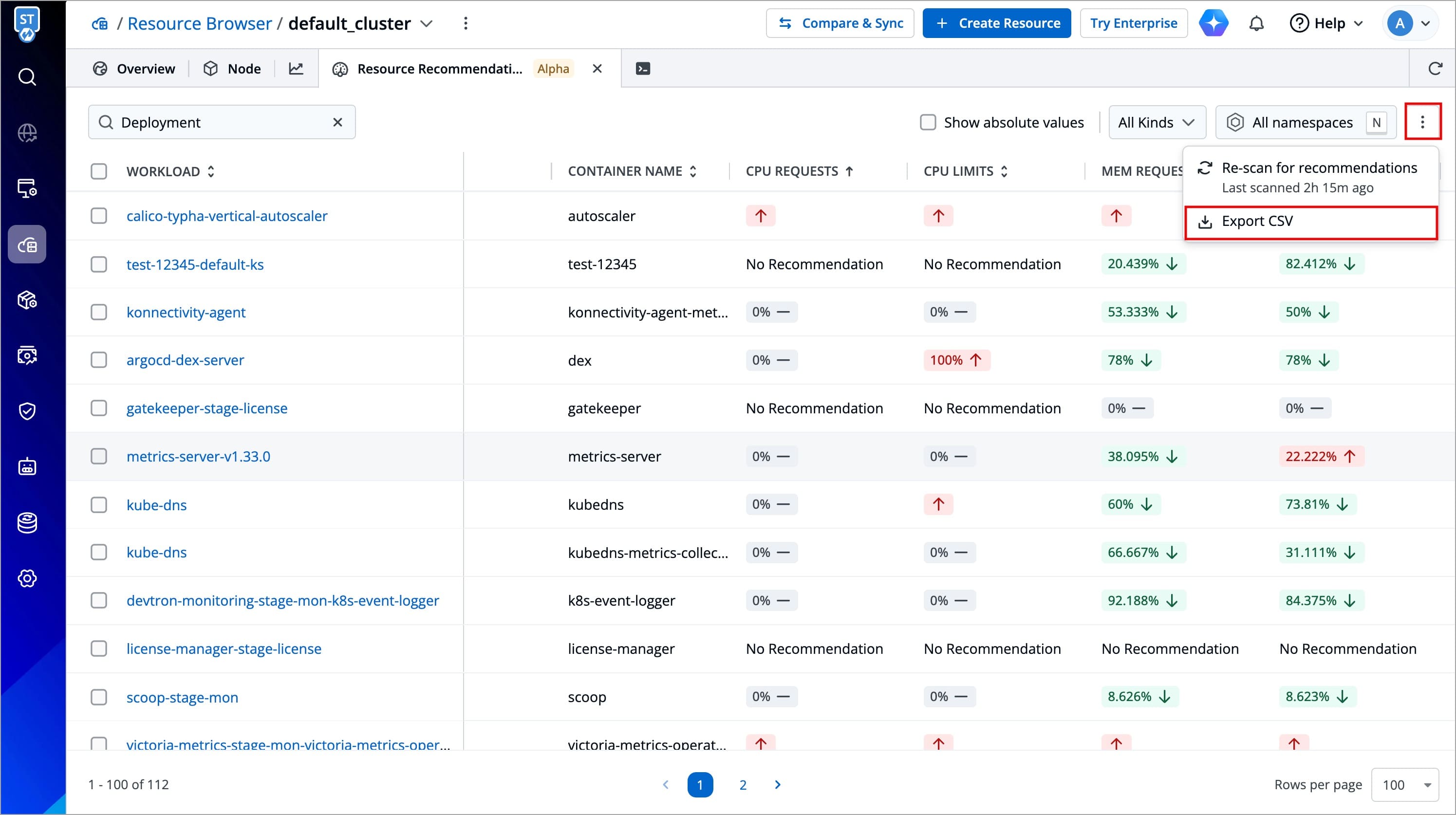The width and height of the screenshot is (1456, 815).
Task: Open Global Configurations gear in sidebar
Action: (27, 578)
